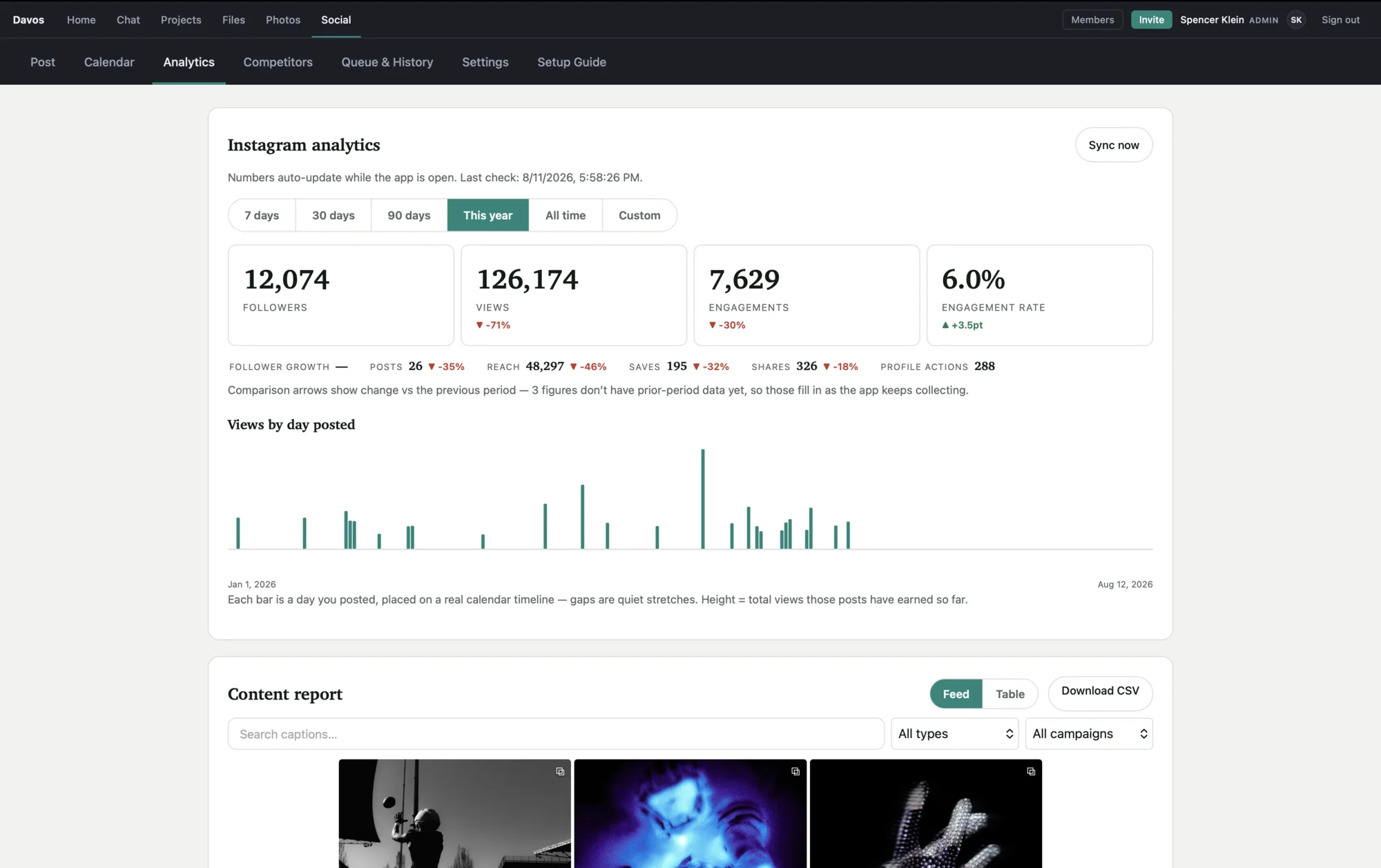Image resolution: width=1381 pixels, height=868 pixels.
Task: Open the football player post thumbnail
Action: coord(455,814)
